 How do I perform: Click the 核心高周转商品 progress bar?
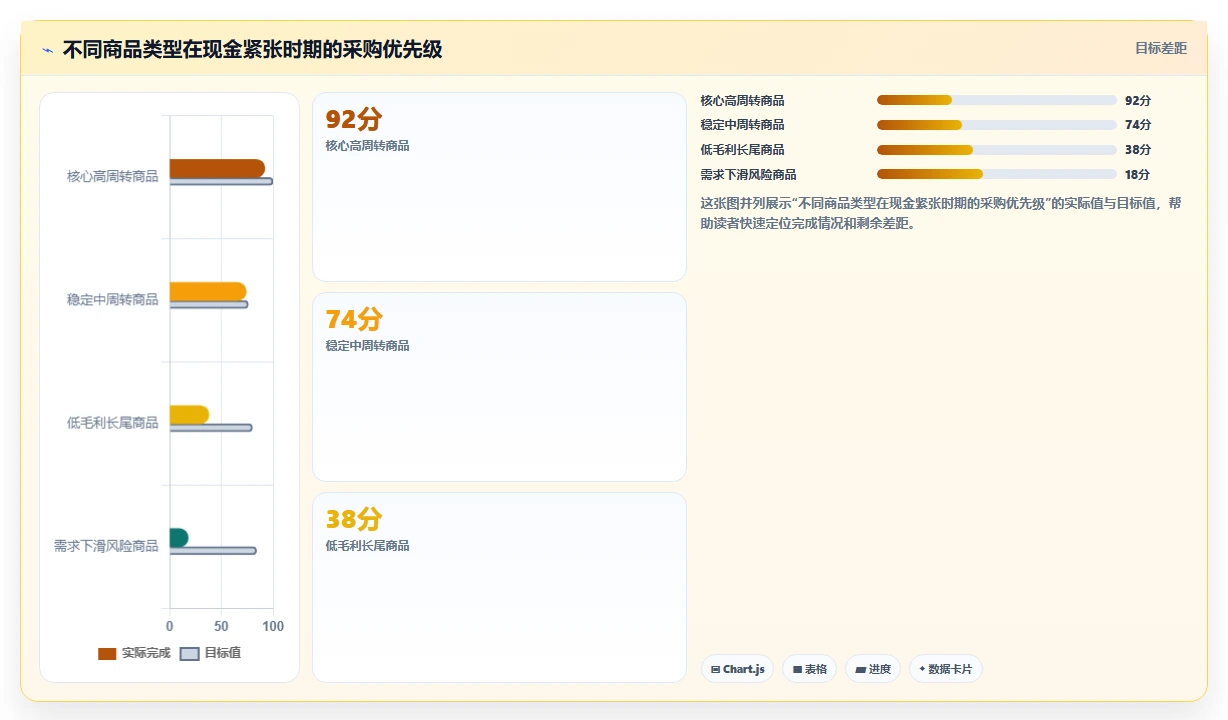(x=997, y=100)
